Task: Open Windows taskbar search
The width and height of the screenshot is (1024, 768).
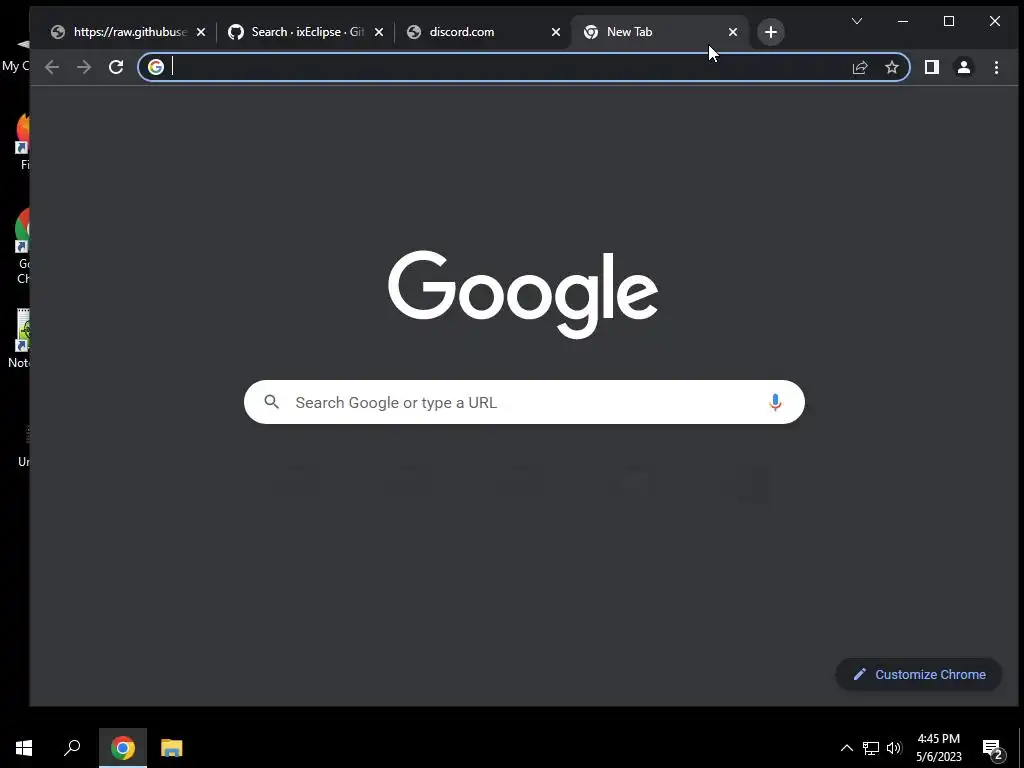Action: (x=72, y=748)
